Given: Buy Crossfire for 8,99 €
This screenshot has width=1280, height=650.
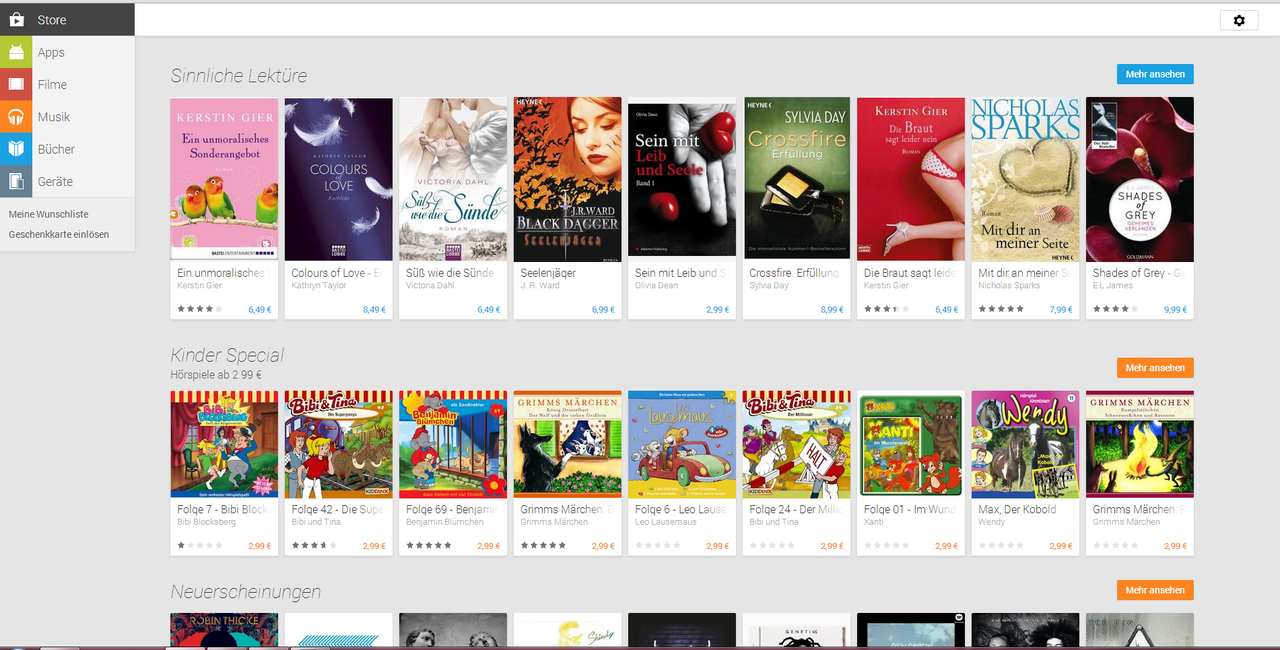Looking at the screenshot, I should tap(832, 310).
